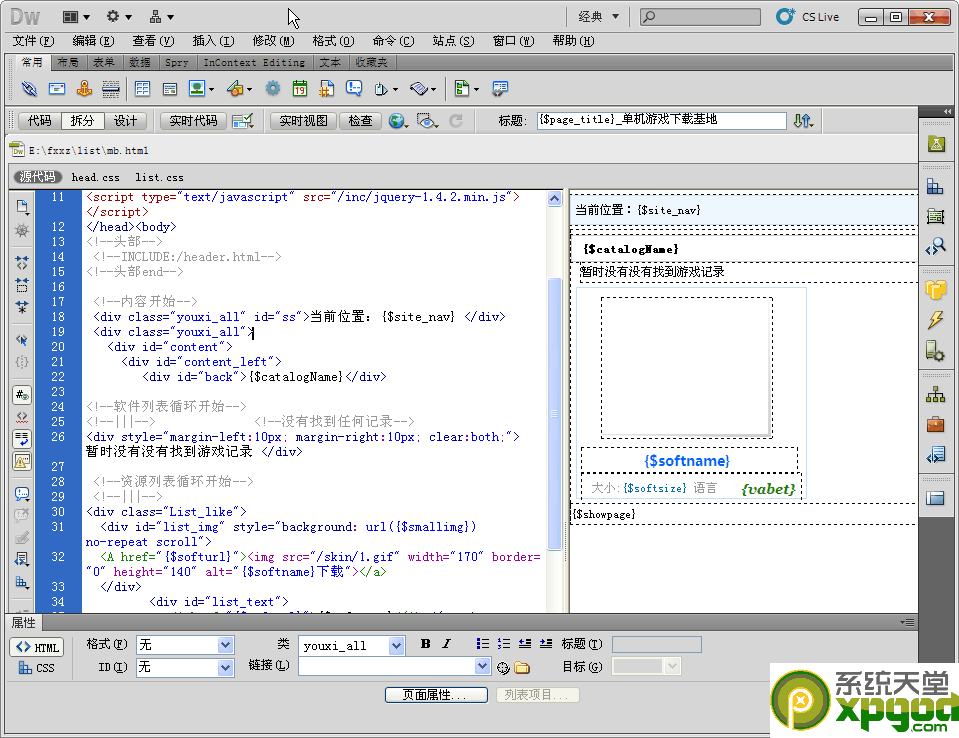This screenshot has width=959, height=738.
Task: Open the 格式 dropdown showing 无
Action: click(184, 645)
